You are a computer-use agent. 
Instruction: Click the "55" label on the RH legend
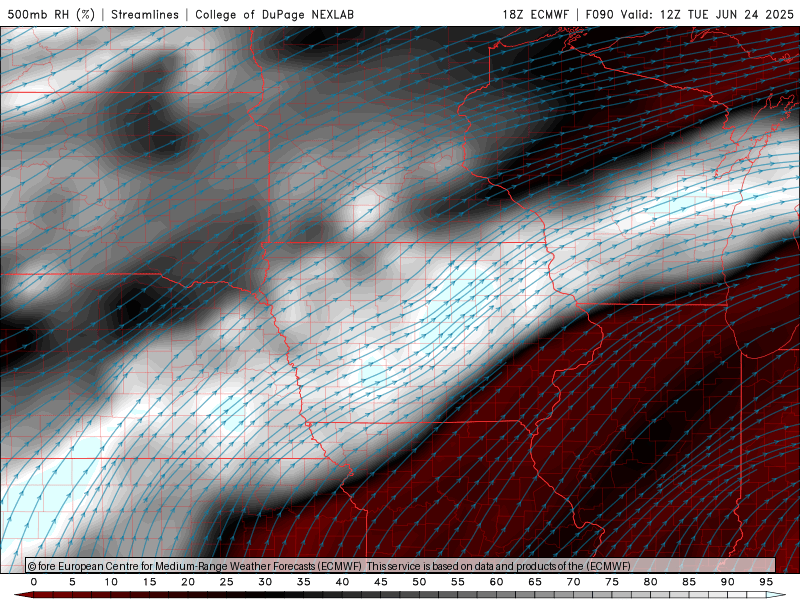(458, 582)
